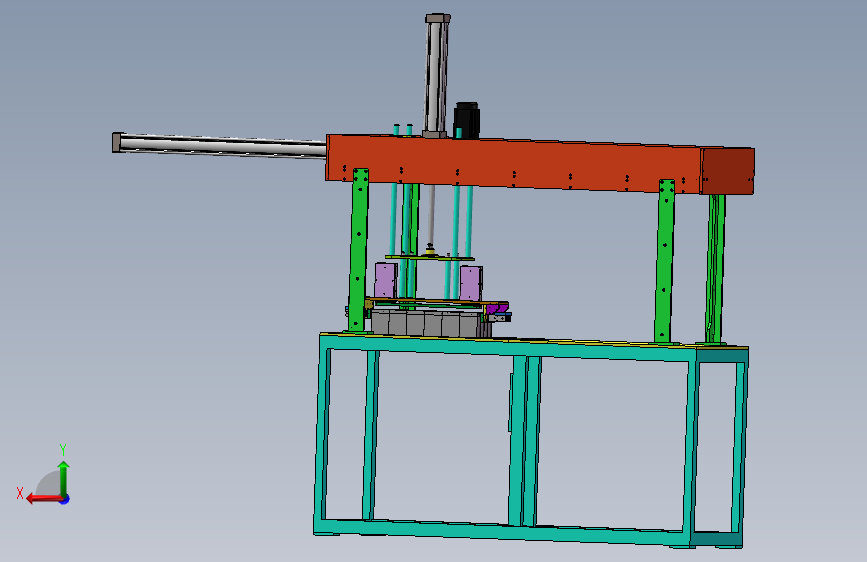Select the dark end cap of the orange beam

pyautogui.click(x=727, y=171)
